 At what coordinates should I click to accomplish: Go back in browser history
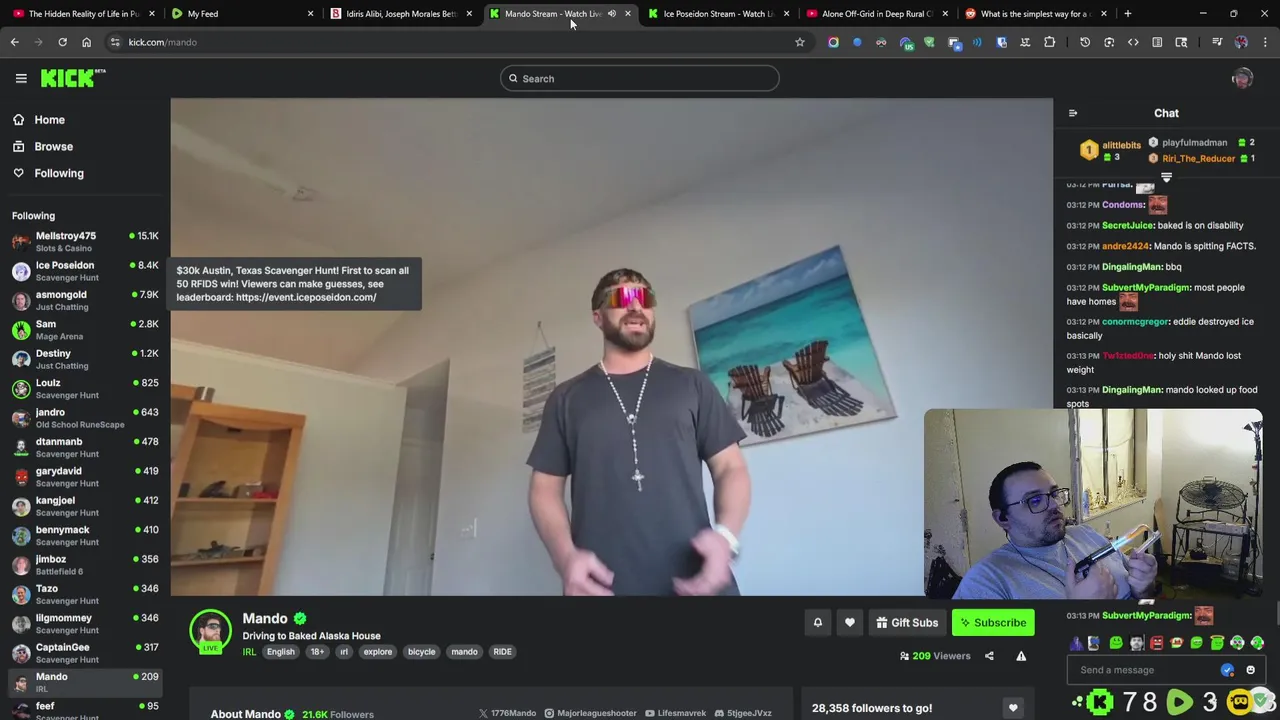click(14, 42)
